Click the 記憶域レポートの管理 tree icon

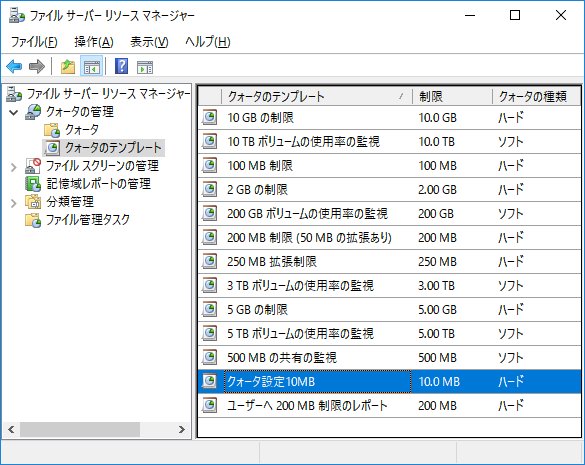[33, 184]
